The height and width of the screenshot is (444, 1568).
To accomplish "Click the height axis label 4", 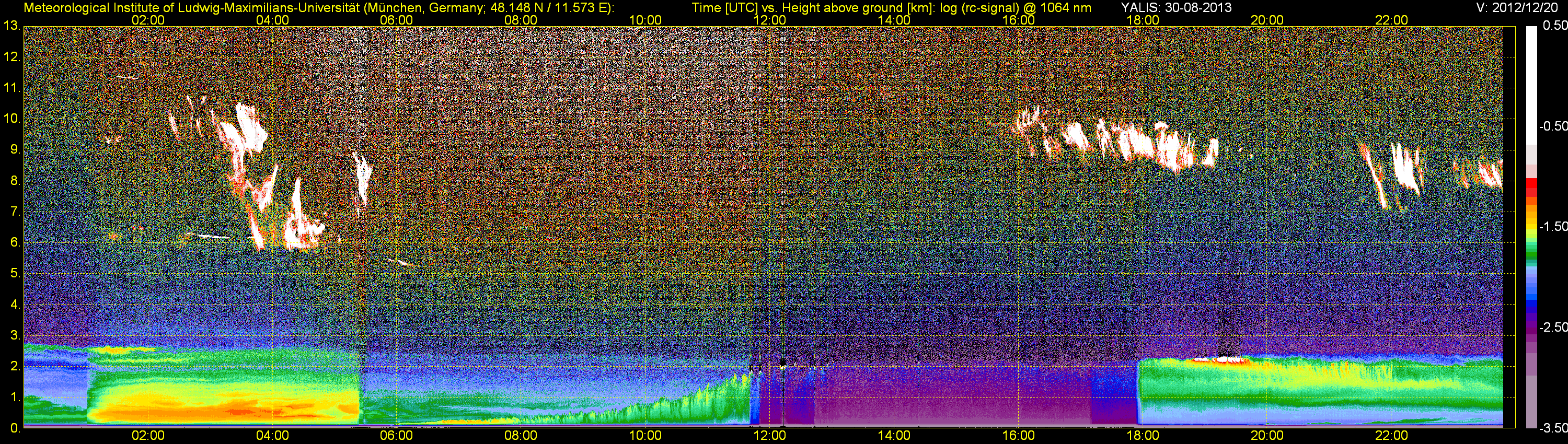I will tap(15, 305).
